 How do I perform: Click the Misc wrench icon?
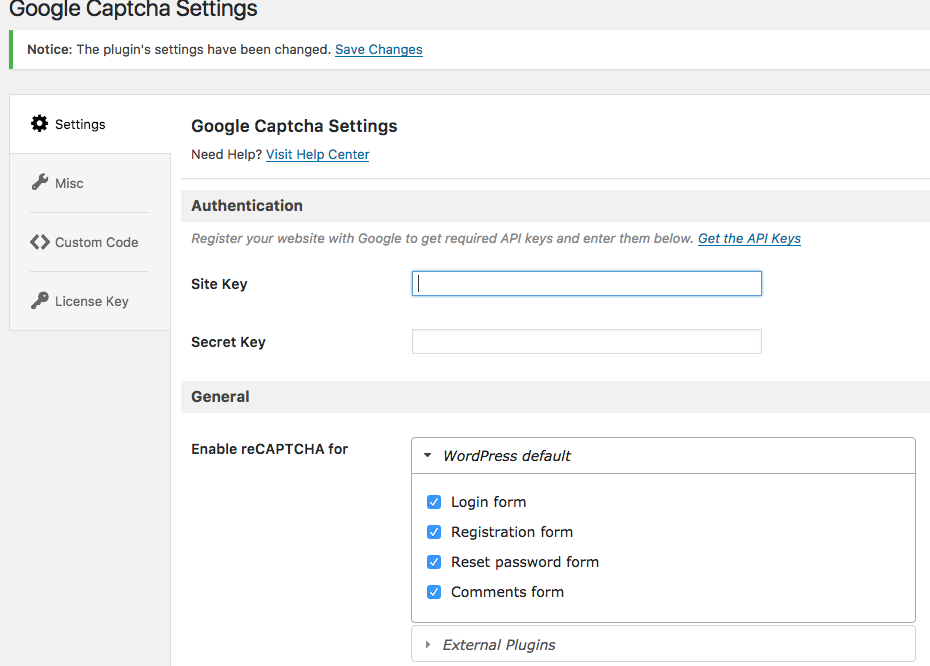(39, 182)
